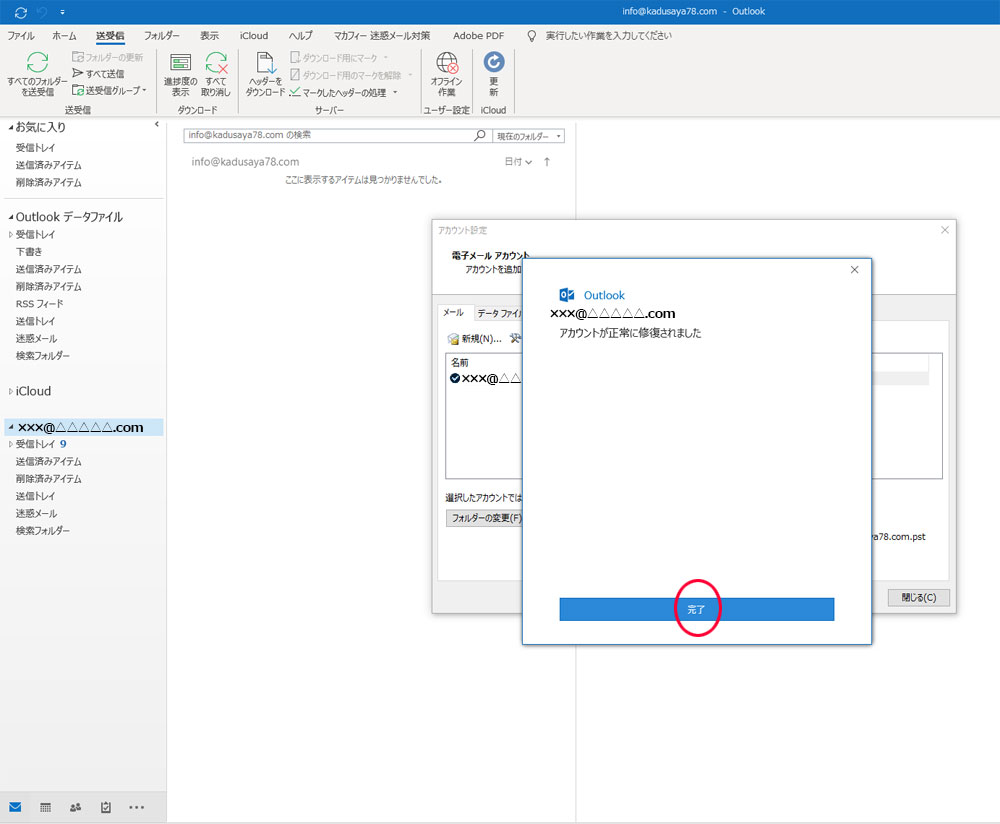Viewport: 1000px width, 824px height.
Task: Expand the iCloud tree node
Action: click(11, 392)
